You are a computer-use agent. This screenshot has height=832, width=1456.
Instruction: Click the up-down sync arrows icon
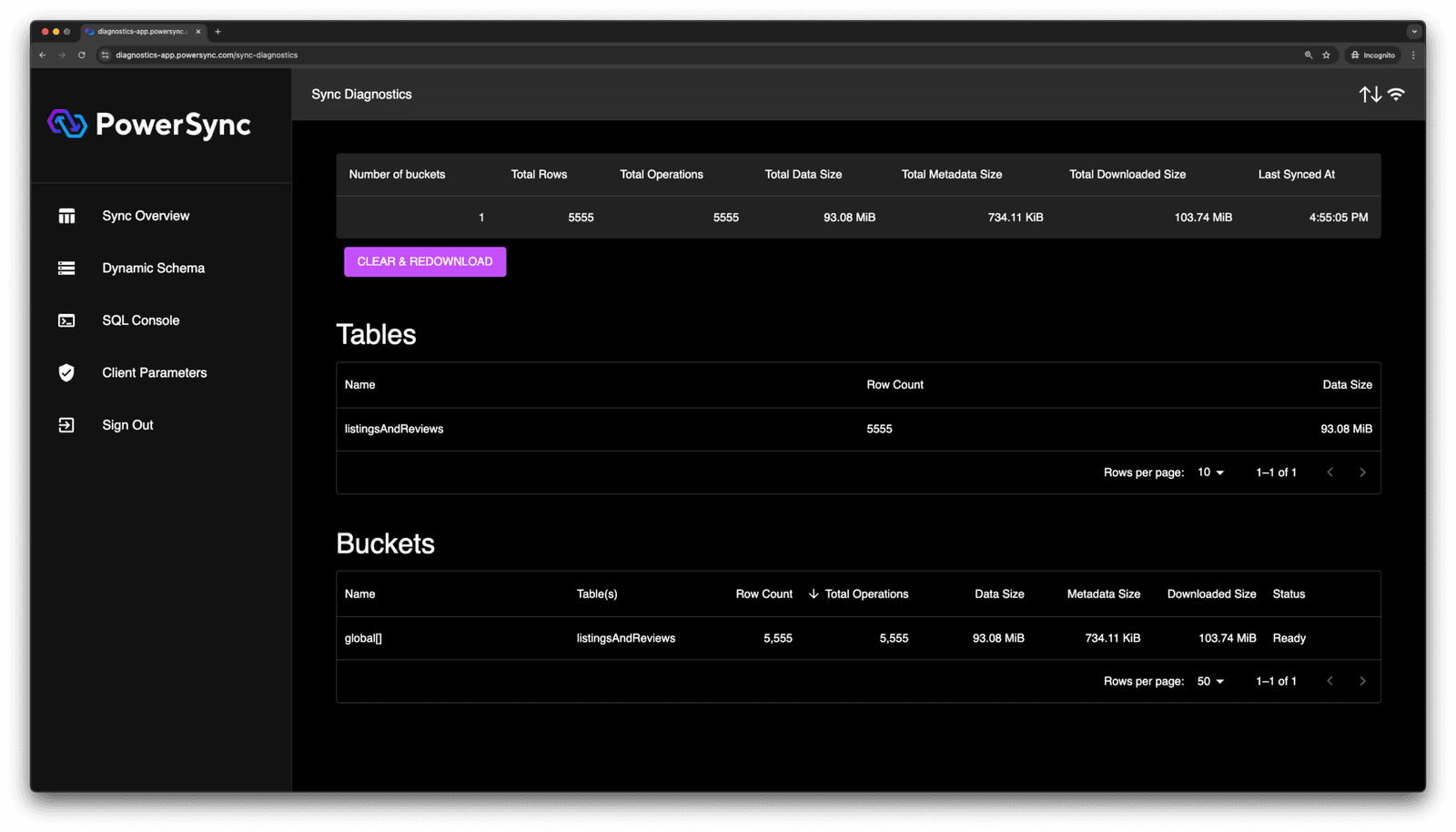coord(1370,95)
